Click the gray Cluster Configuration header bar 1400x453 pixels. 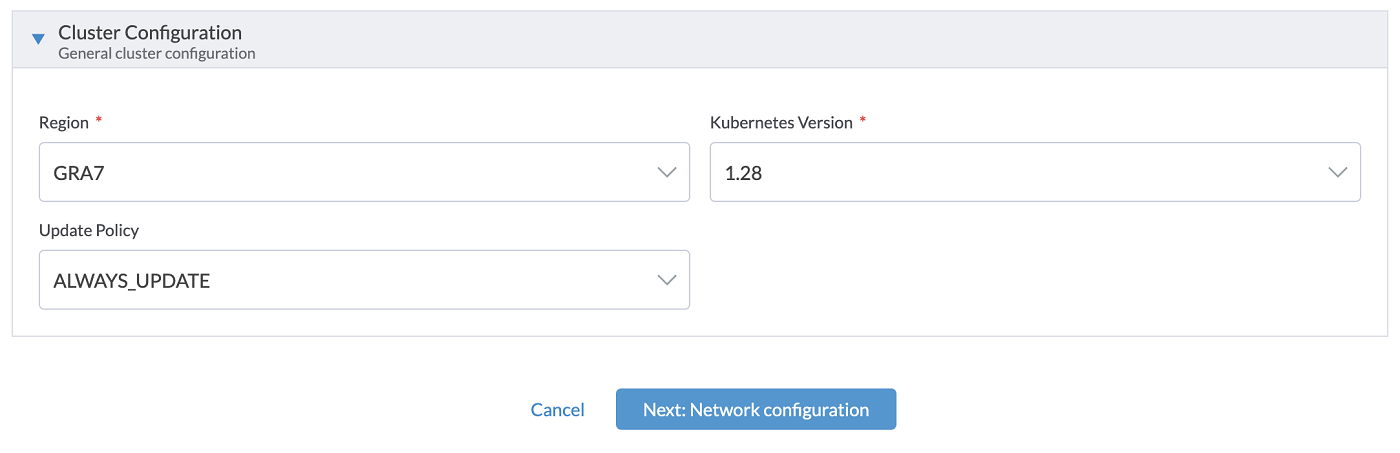coord(800,40)
